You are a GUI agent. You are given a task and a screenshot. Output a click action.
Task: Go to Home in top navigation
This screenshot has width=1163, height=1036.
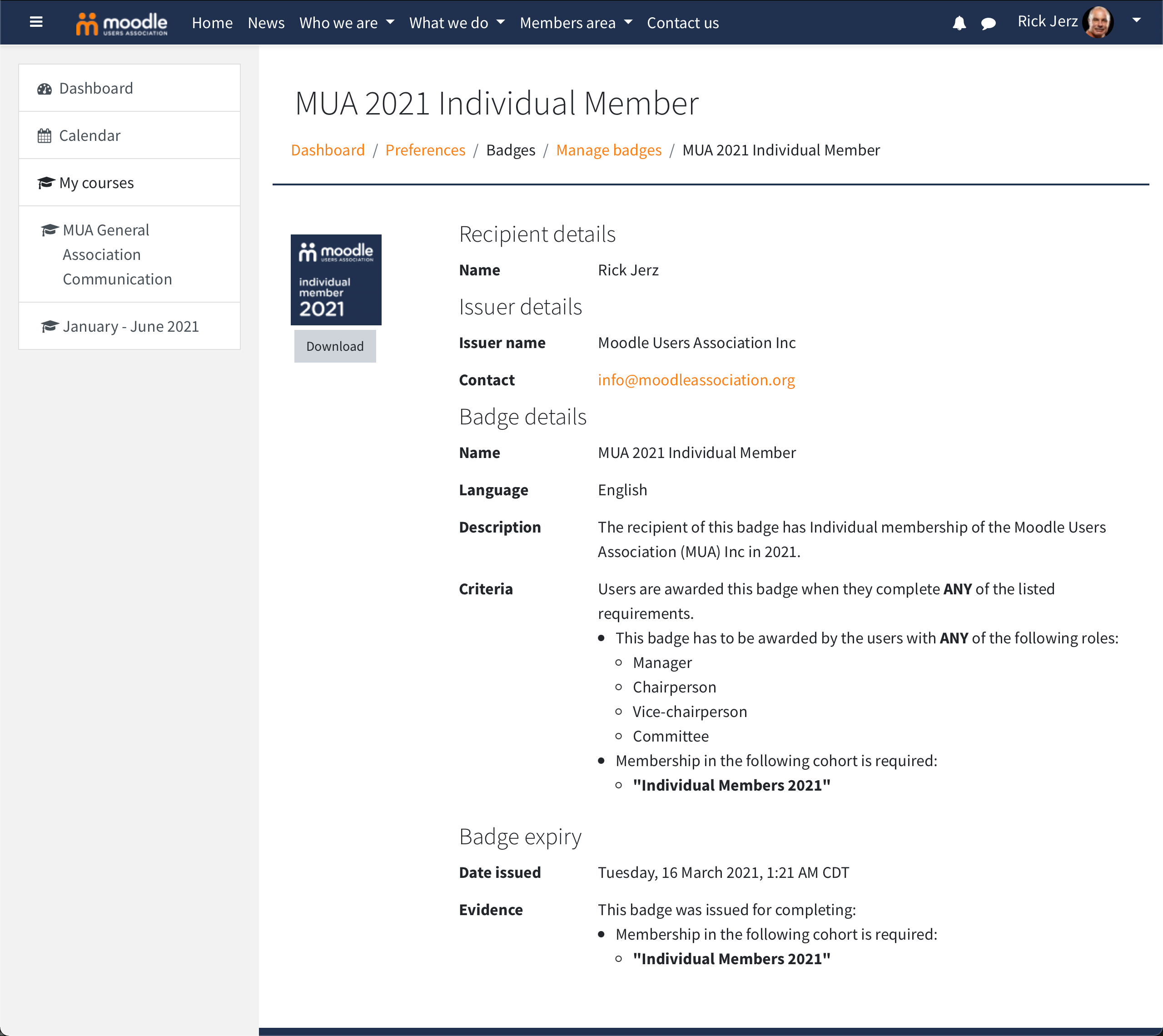coord(212,23)
